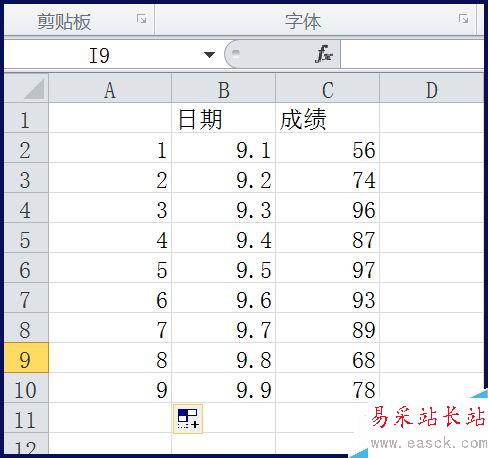Select score cell 56

click(x=328, y=148)
